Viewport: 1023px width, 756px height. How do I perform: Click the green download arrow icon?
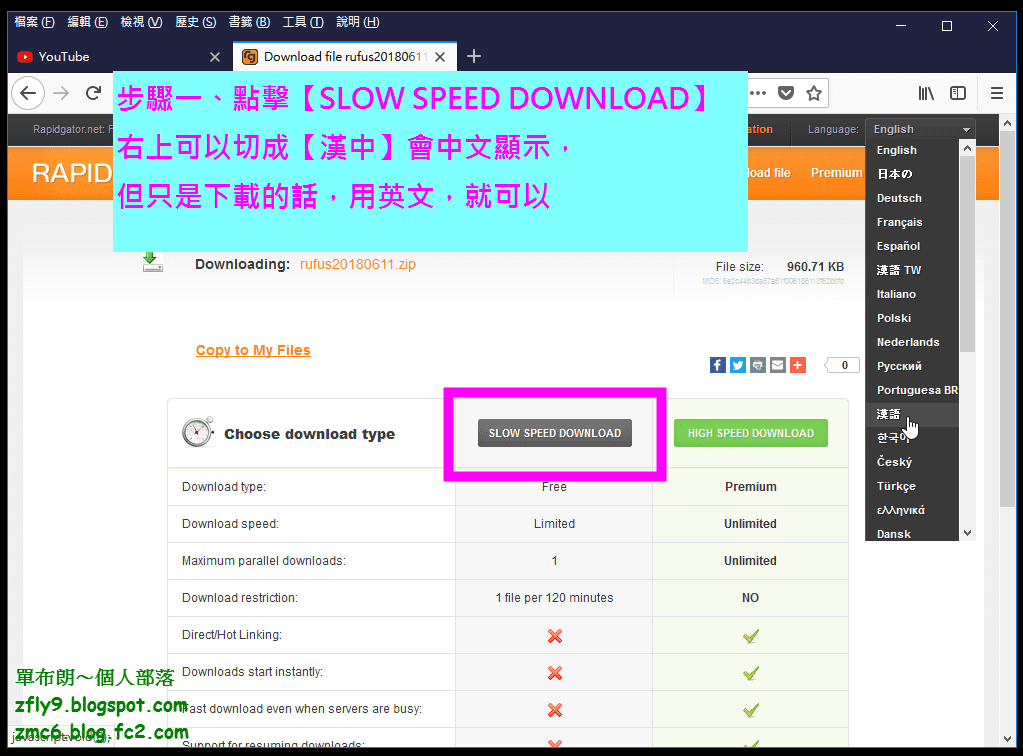tap(153, 262)
